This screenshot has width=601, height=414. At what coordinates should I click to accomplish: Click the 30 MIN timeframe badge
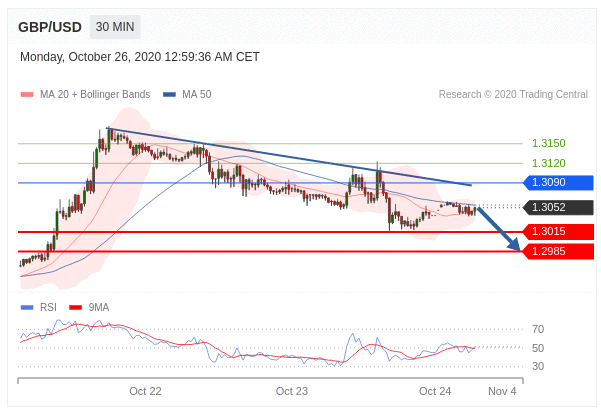pyautogui.click(x=115, y=27)
